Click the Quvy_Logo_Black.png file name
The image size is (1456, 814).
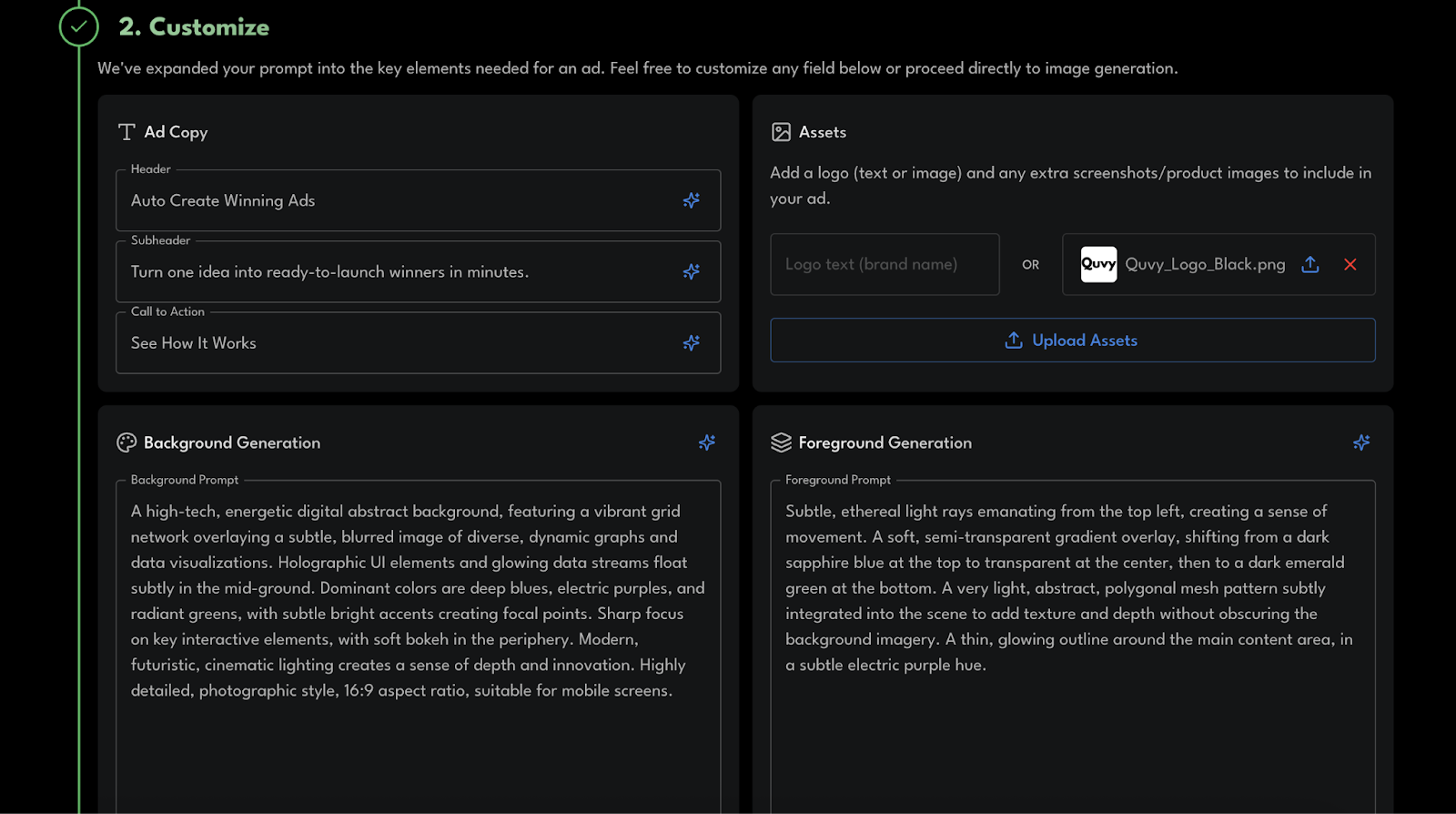[1205, 264]
